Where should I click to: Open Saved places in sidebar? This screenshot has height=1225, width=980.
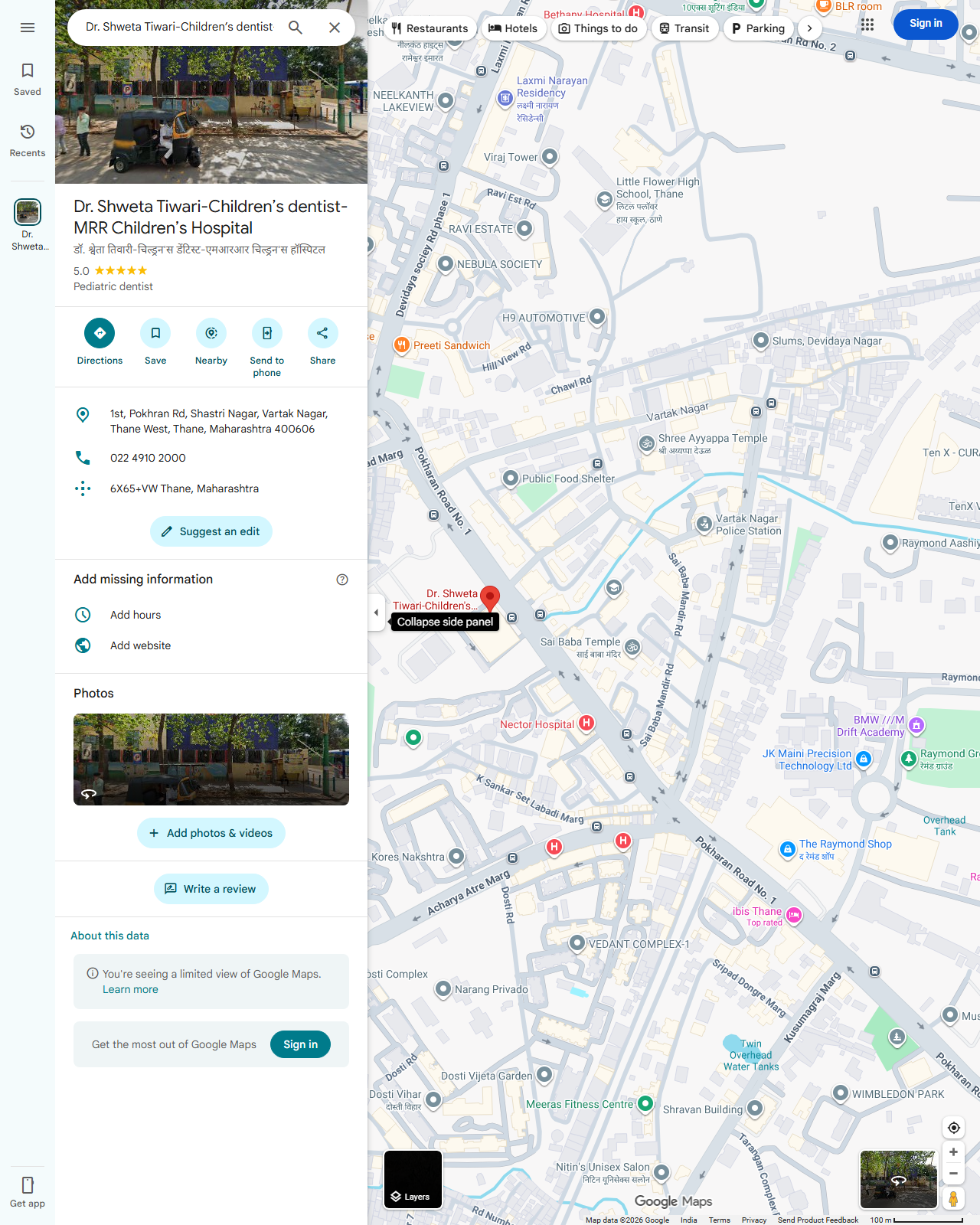click(x=28, y=79)
